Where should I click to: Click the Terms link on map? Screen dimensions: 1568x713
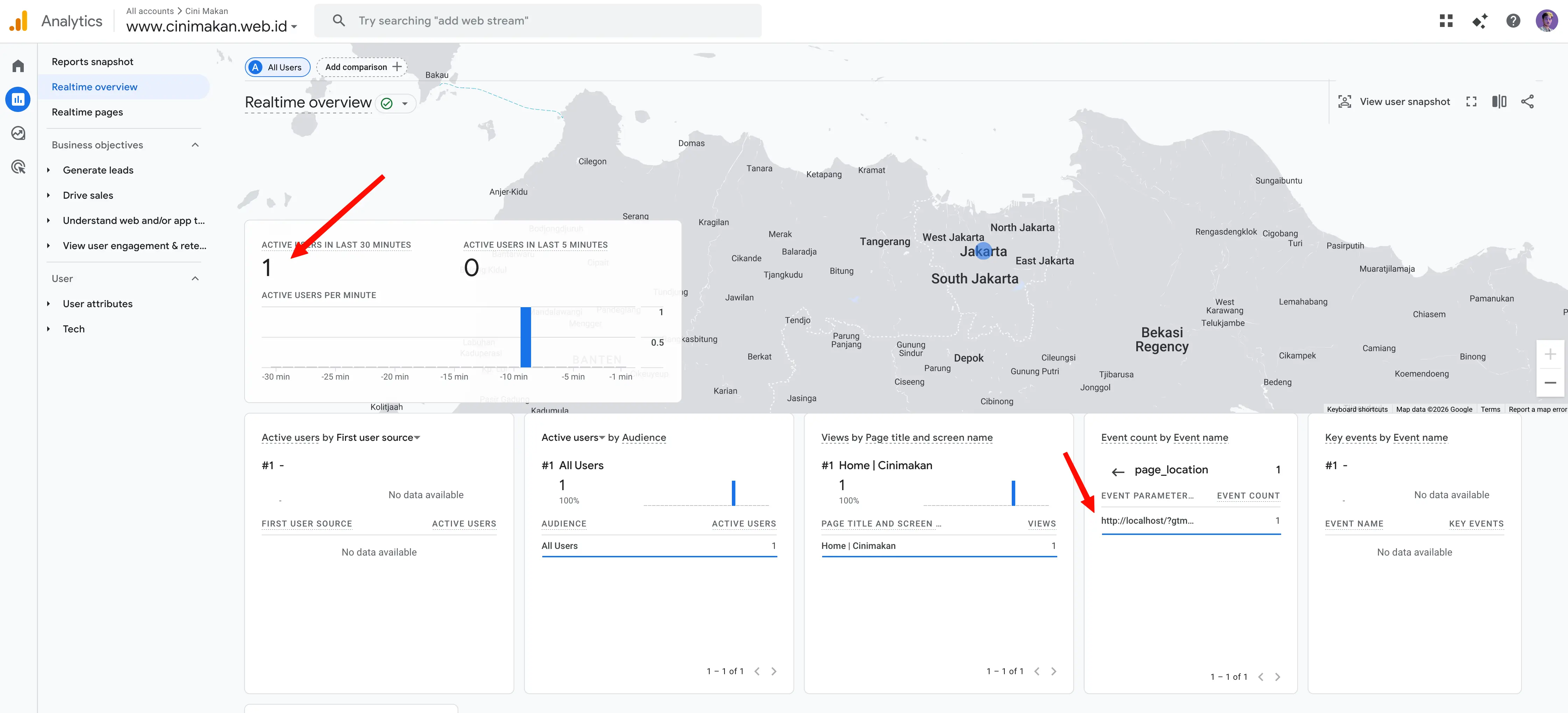tap(1490, 409)
